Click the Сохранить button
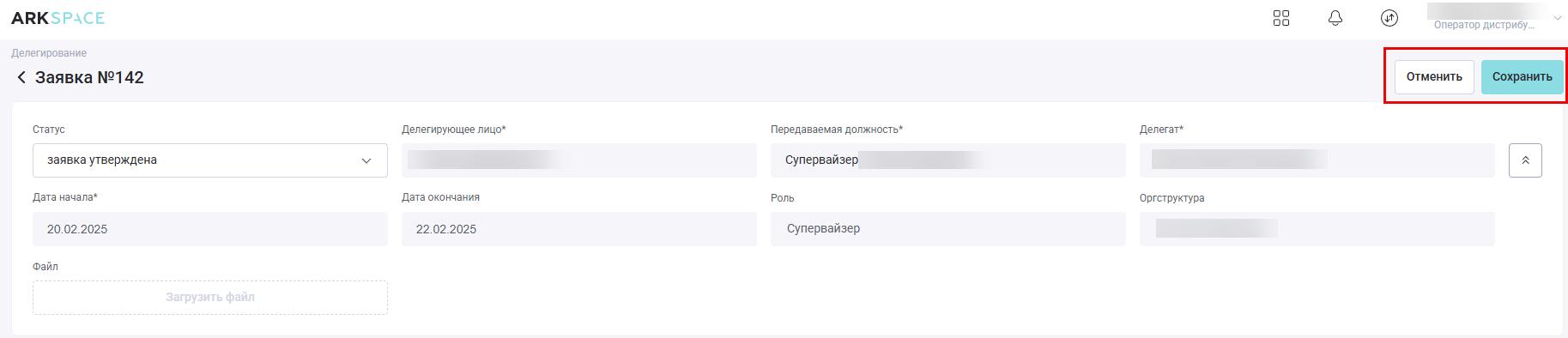The width and height of the screenshot is (1568, 338). 1522,77
